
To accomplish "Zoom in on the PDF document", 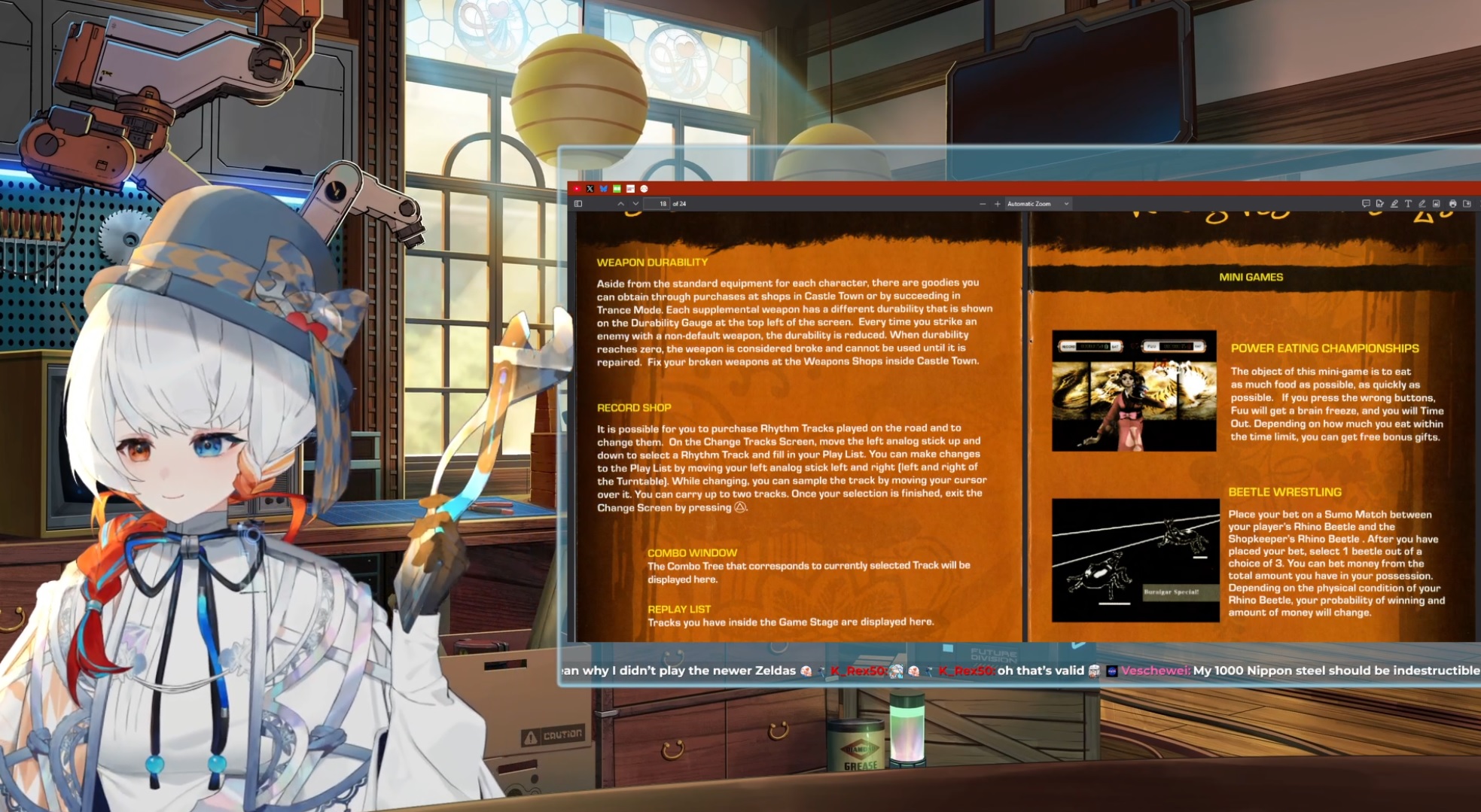I will click(998, 204).
